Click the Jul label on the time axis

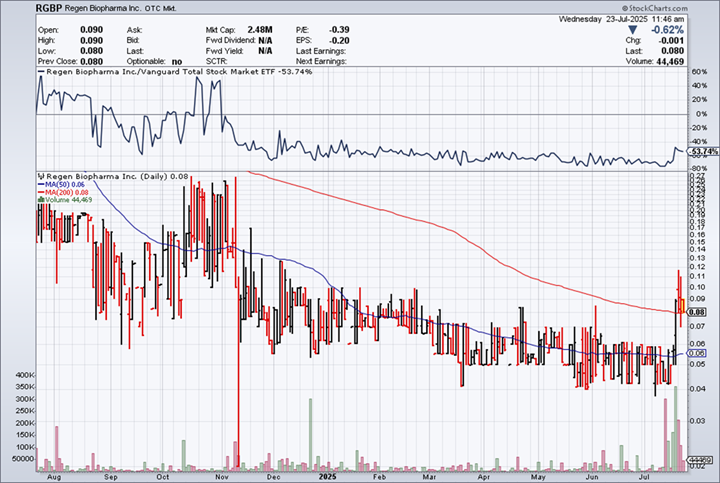(x=645, y=477)
